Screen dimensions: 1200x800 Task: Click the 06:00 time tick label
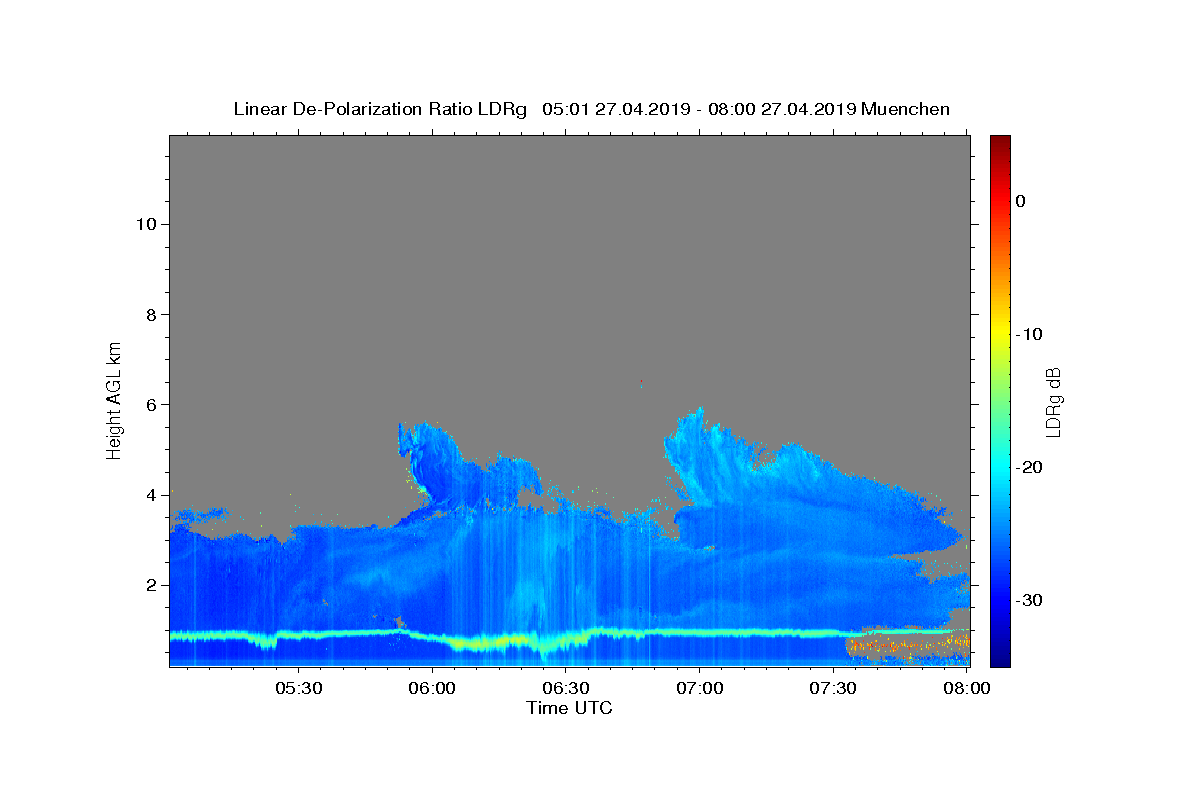(432, 688)
